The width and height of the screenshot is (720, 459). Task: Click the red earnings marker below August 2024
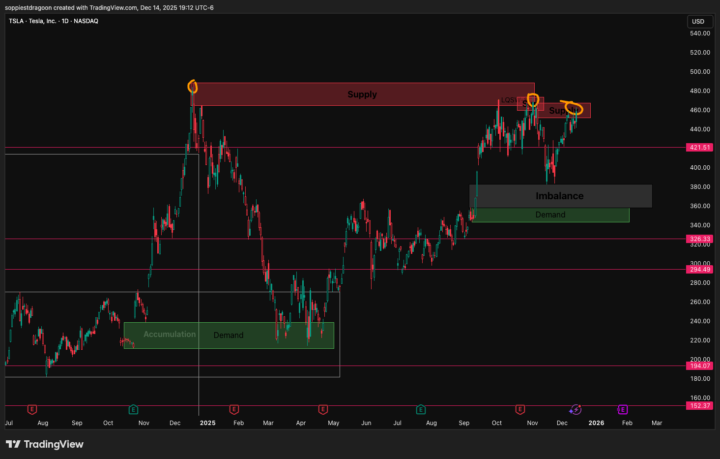pos(32,409)
